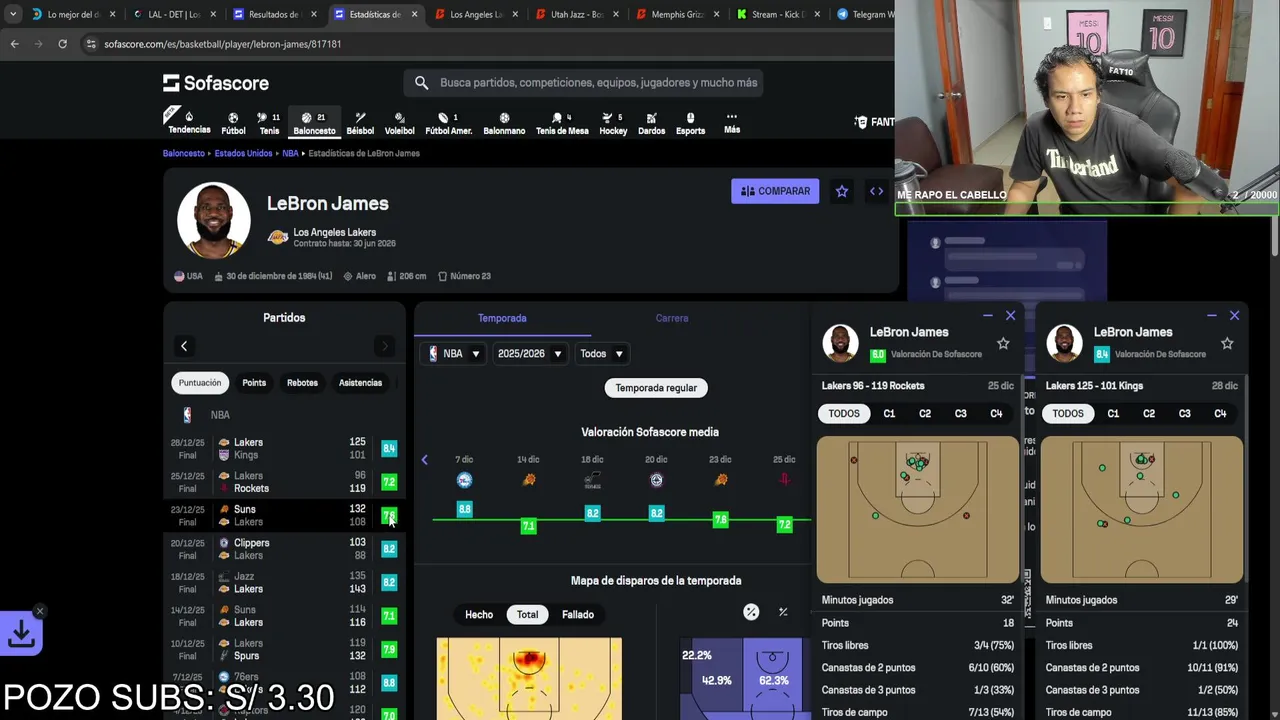
Task: Click the Temporada regular button
Action: [x=656, y=388]
